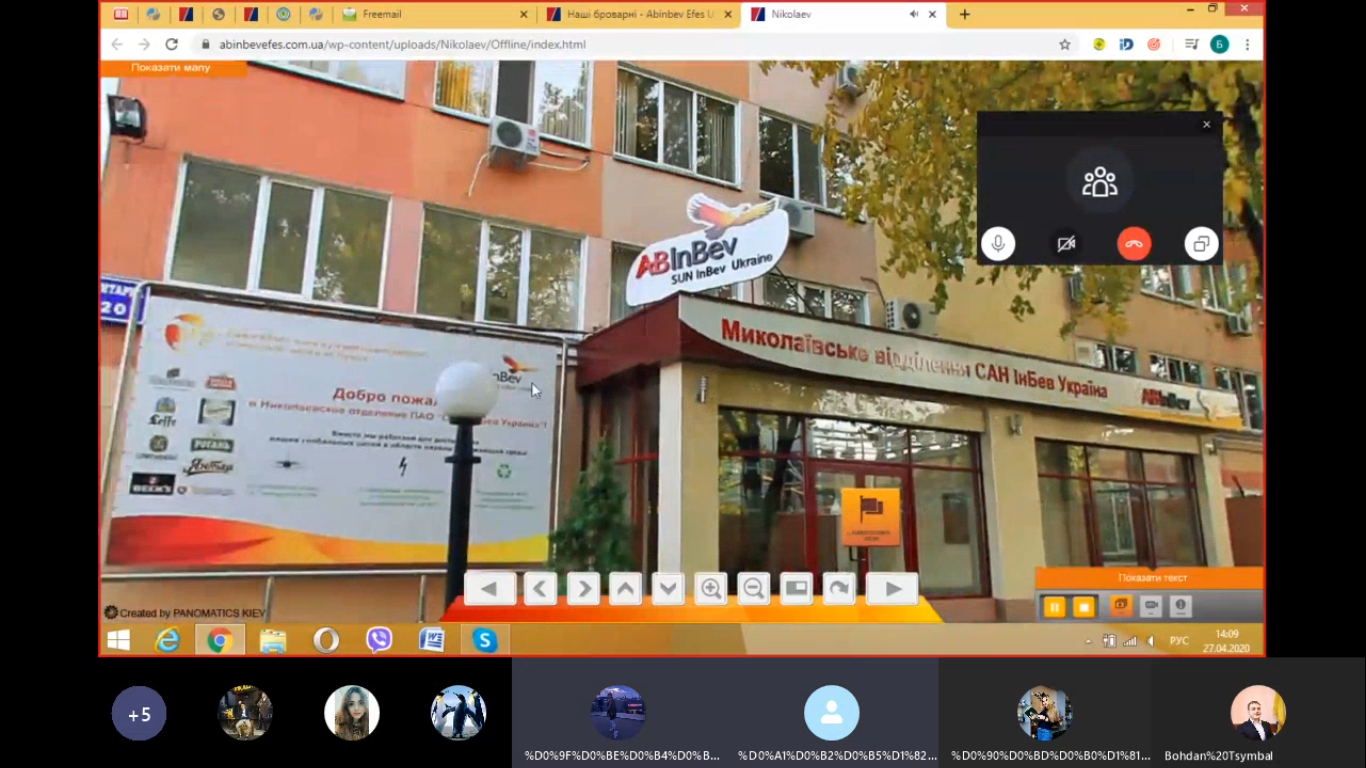Zoom out of the panorama

click(x=754, y=589)
